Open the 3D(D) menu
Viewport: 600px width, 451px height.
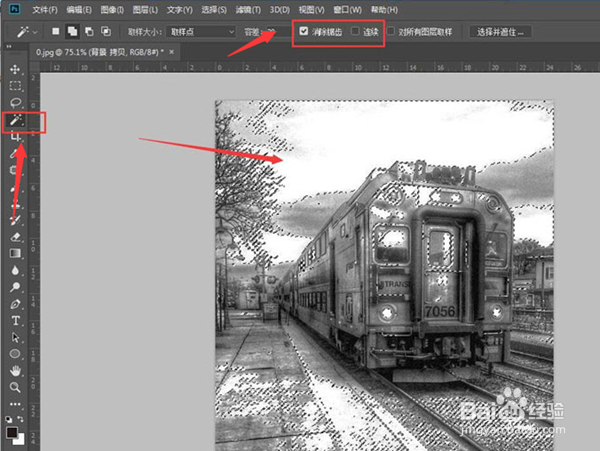point(279,10)
